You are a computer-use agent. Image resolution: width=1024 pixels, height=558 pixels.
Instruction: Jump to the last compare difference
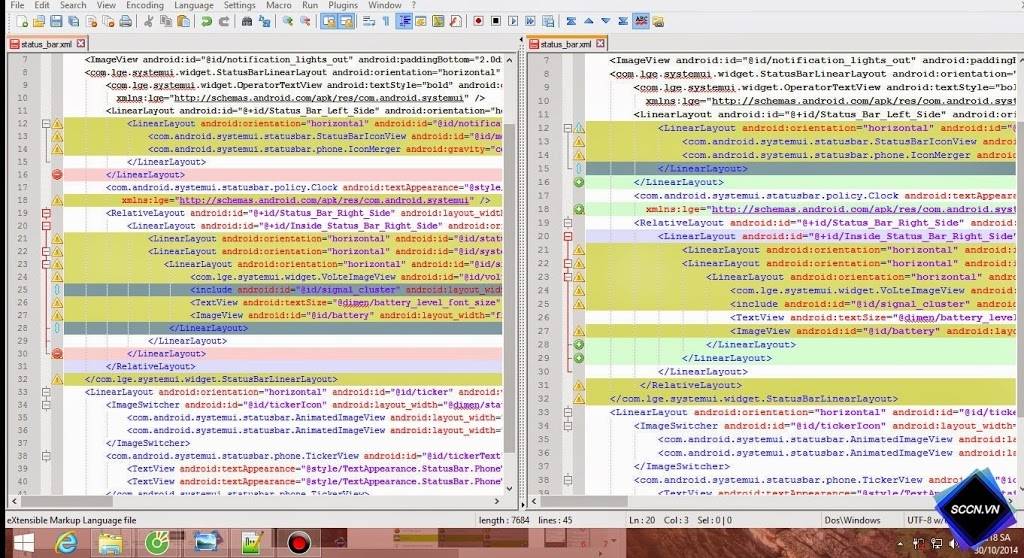coord(623,22)
